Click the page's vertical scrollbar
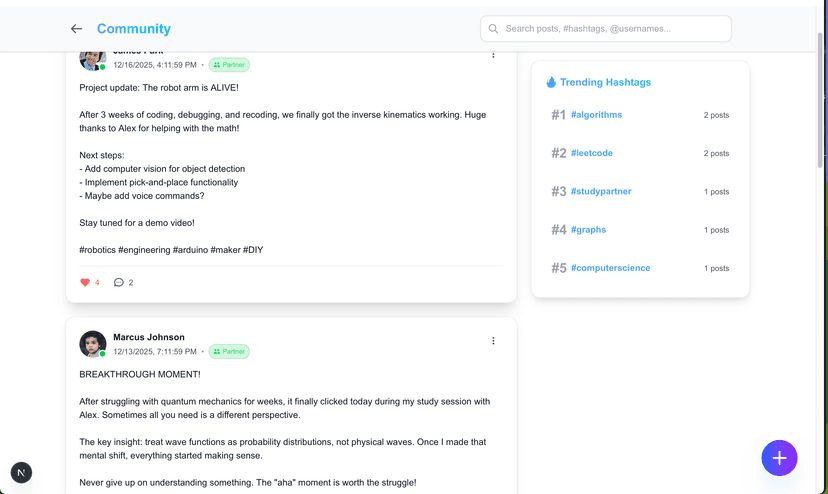828x494 pixels. [822, 100]
